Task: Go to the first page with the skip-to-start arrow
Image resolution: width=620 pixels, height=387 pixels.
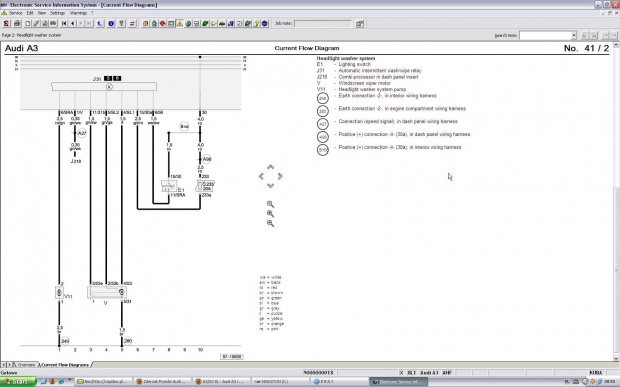Action: coord(64,24)
